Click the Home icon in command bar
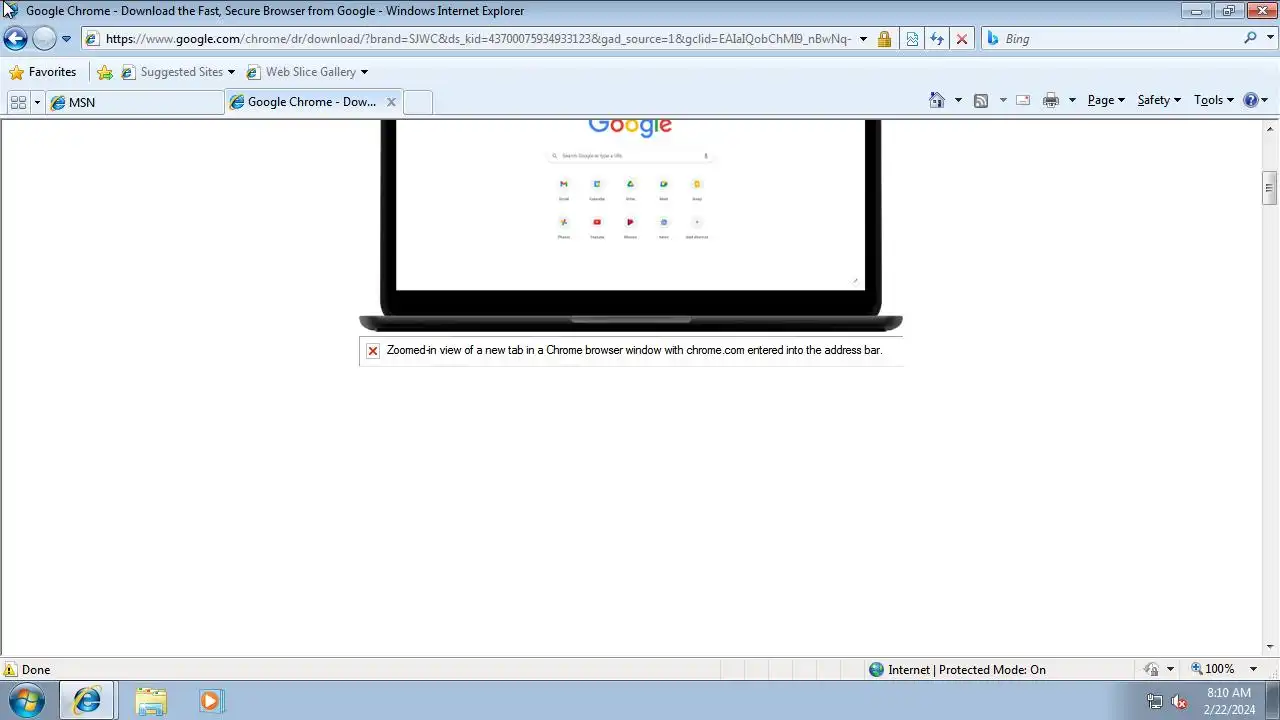This screenshot has width=1280, height=720. point(937,100)
